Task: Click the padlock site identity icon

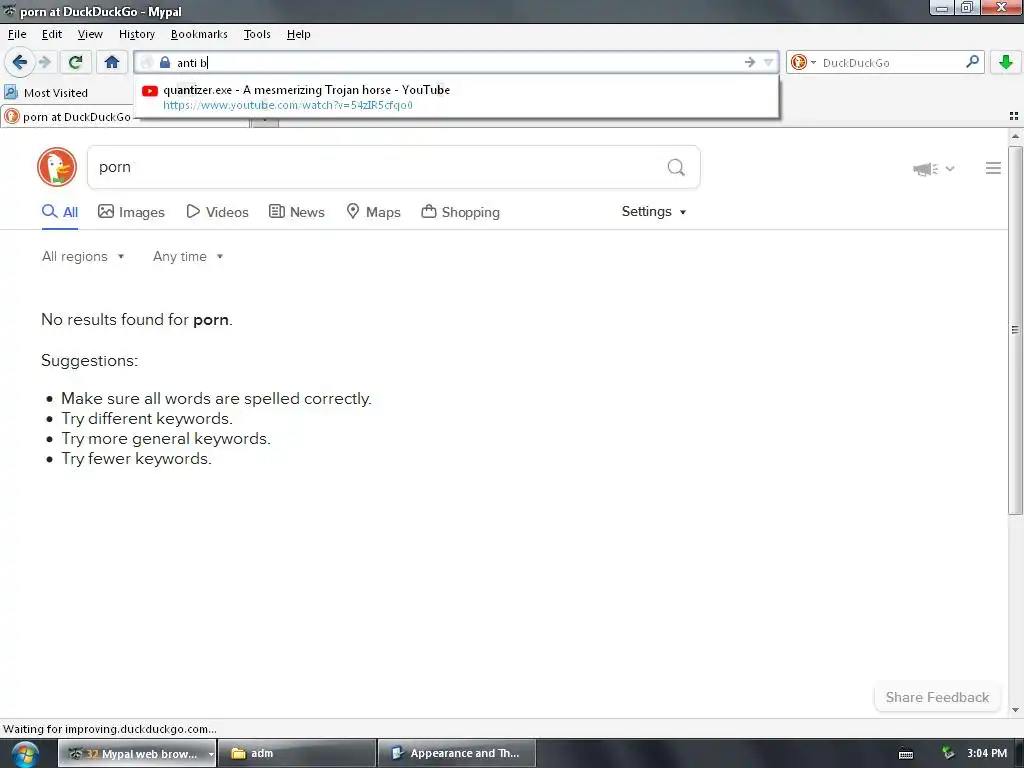Action: [165, 62]
